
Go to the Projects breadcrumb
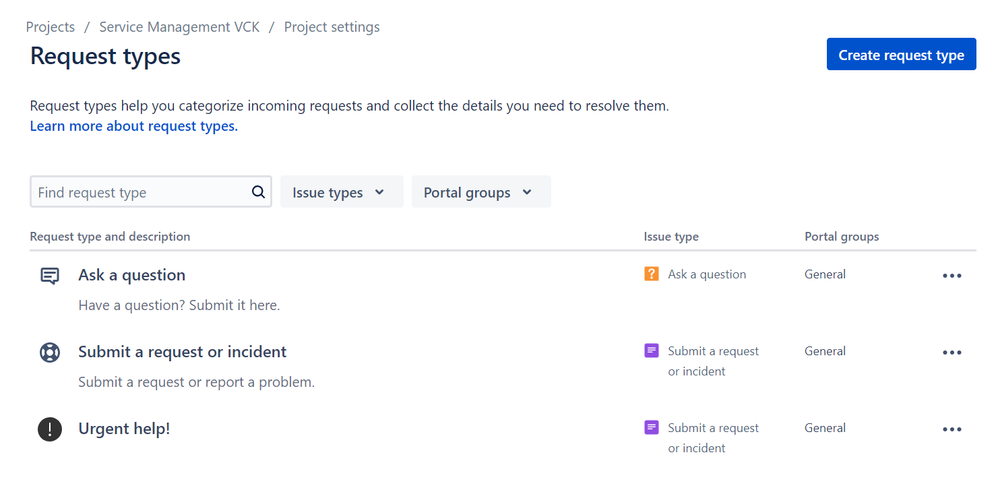tap(50, 27)
